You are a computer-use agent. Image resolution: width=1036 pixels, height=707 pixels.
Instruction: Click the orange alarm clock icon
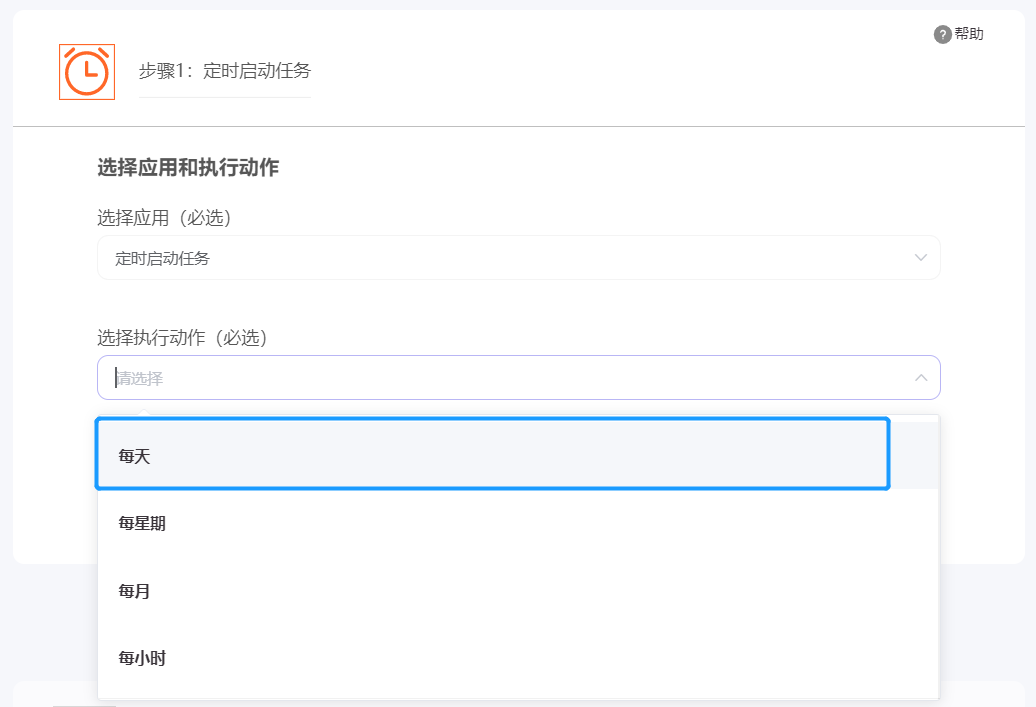click(x=87, y=72)
